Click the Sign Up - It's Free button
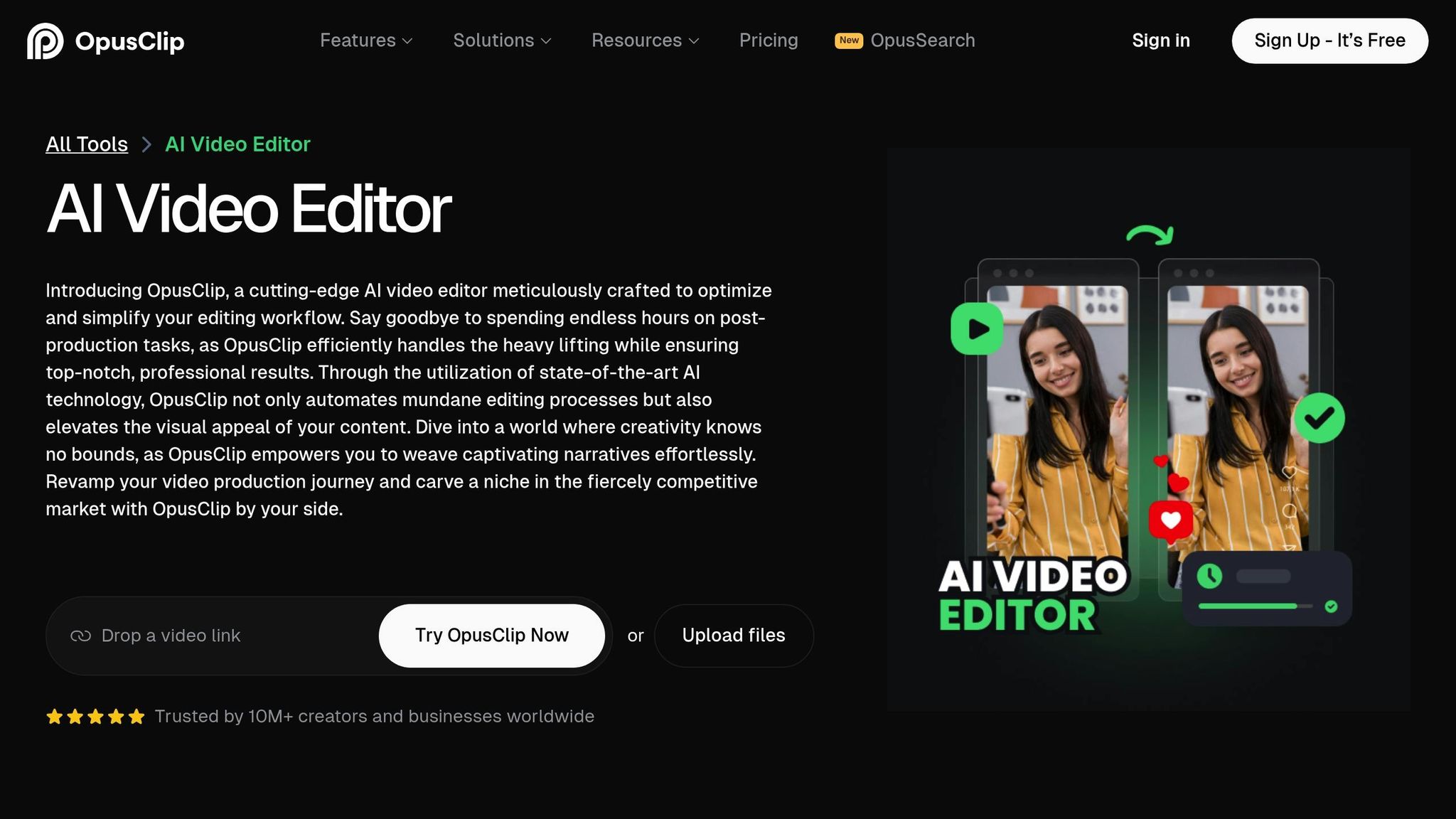 (x=1329, y=41)
